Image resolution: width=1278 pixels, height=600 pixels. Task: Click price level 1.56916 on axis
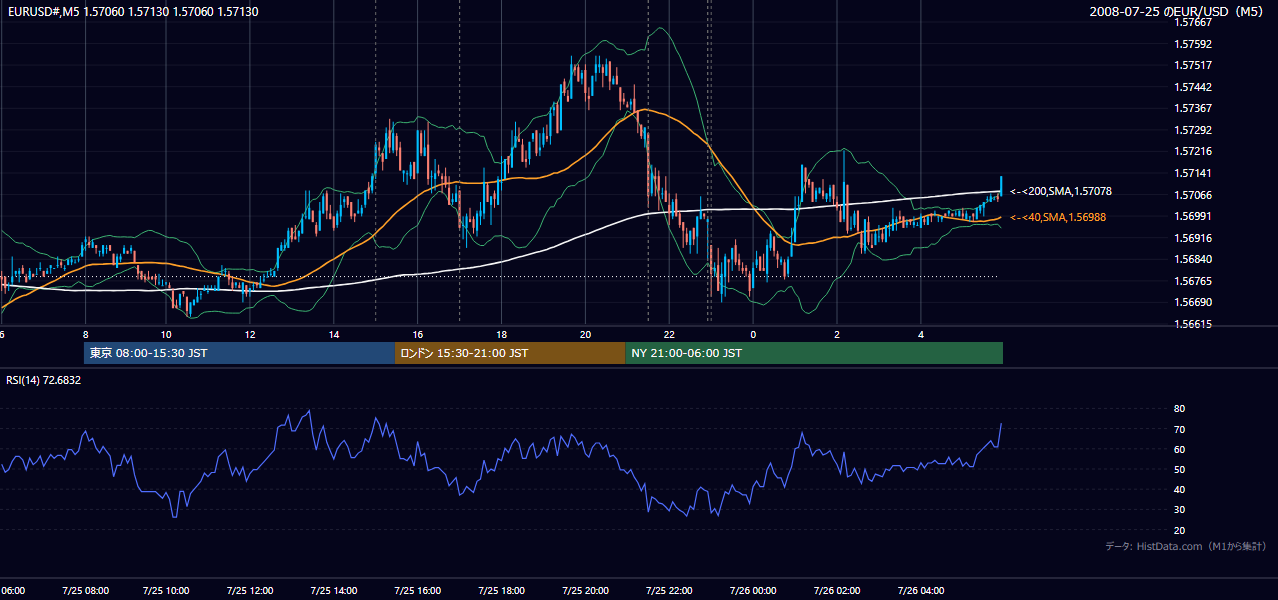coord(1192,238)
